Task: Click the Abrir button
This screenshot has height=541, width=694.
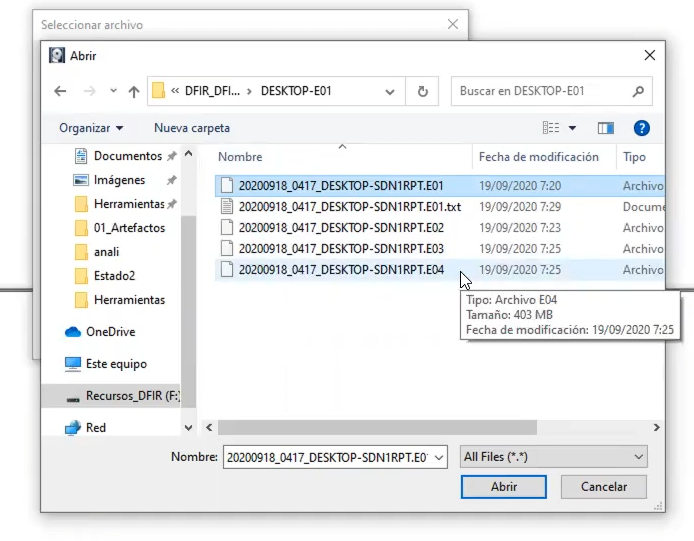Action: pyautogui.click(x=504, y=487)
